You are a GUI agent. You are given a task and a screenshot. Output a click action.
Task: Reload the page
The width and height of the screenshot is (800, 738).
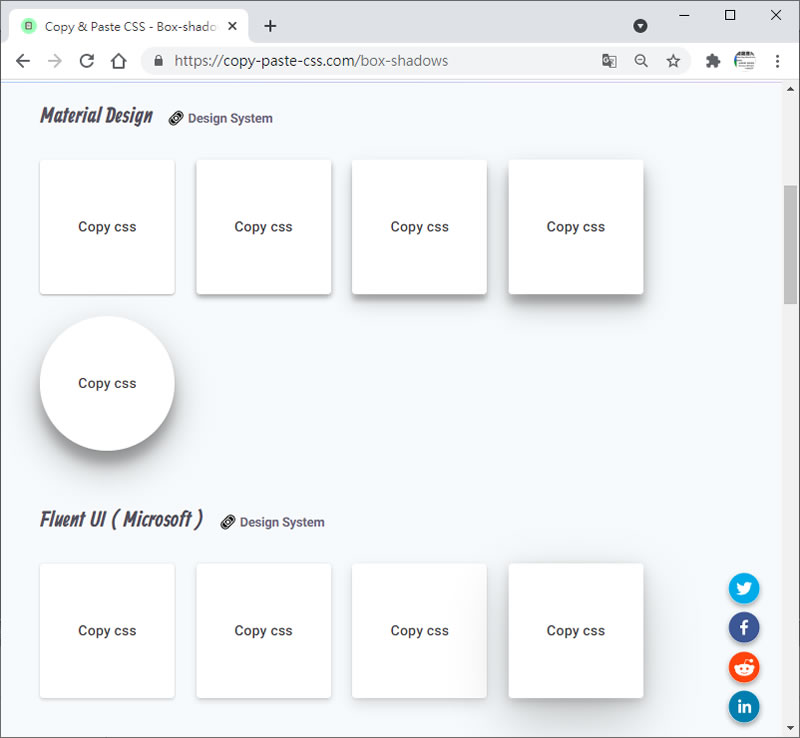[87, 61]
